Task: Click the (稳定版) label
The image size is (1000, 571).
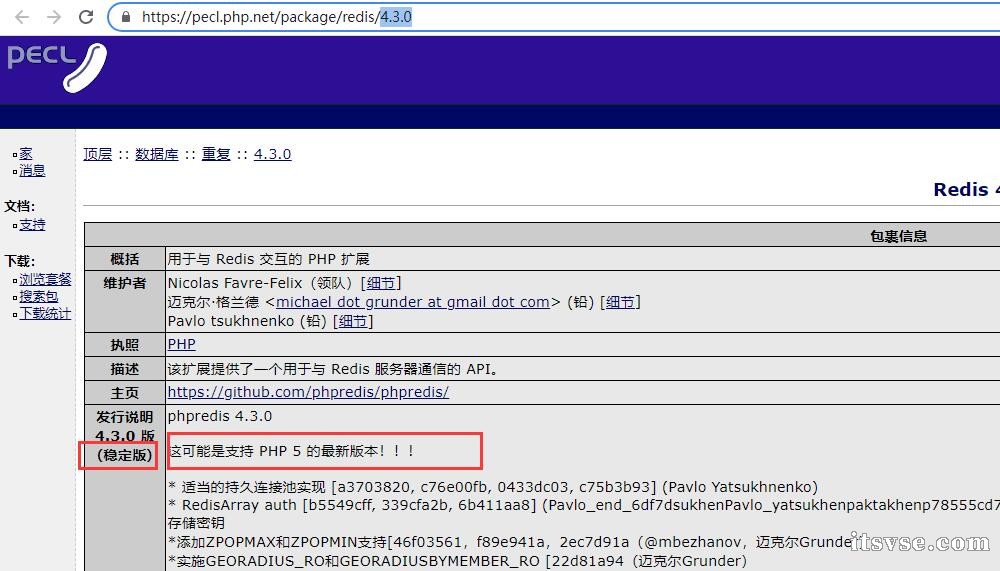Action: [124, 455]
